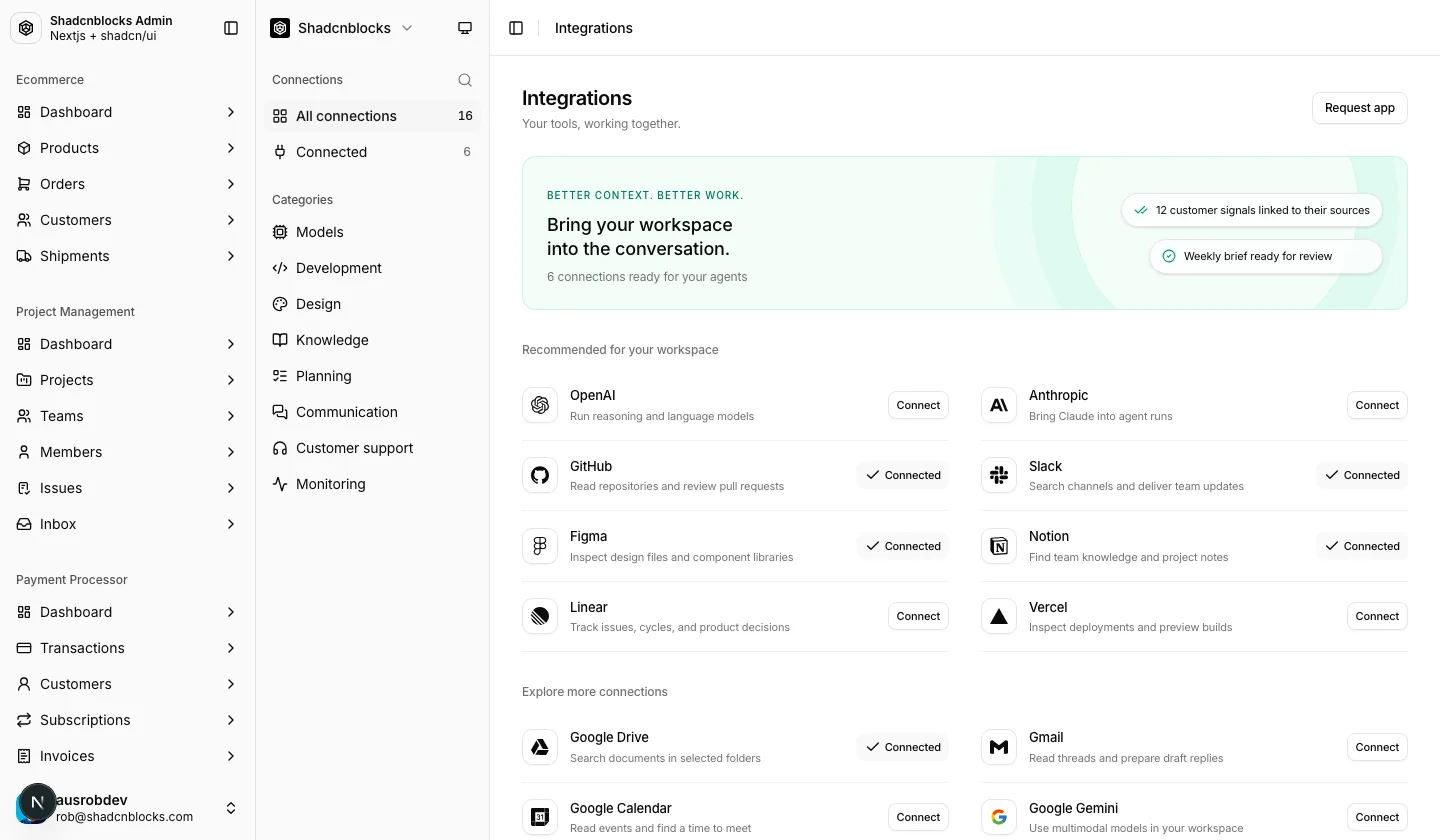Connect the Anthropic integration
This screenshot has height=840, width=1440.
click(1377, 405)
